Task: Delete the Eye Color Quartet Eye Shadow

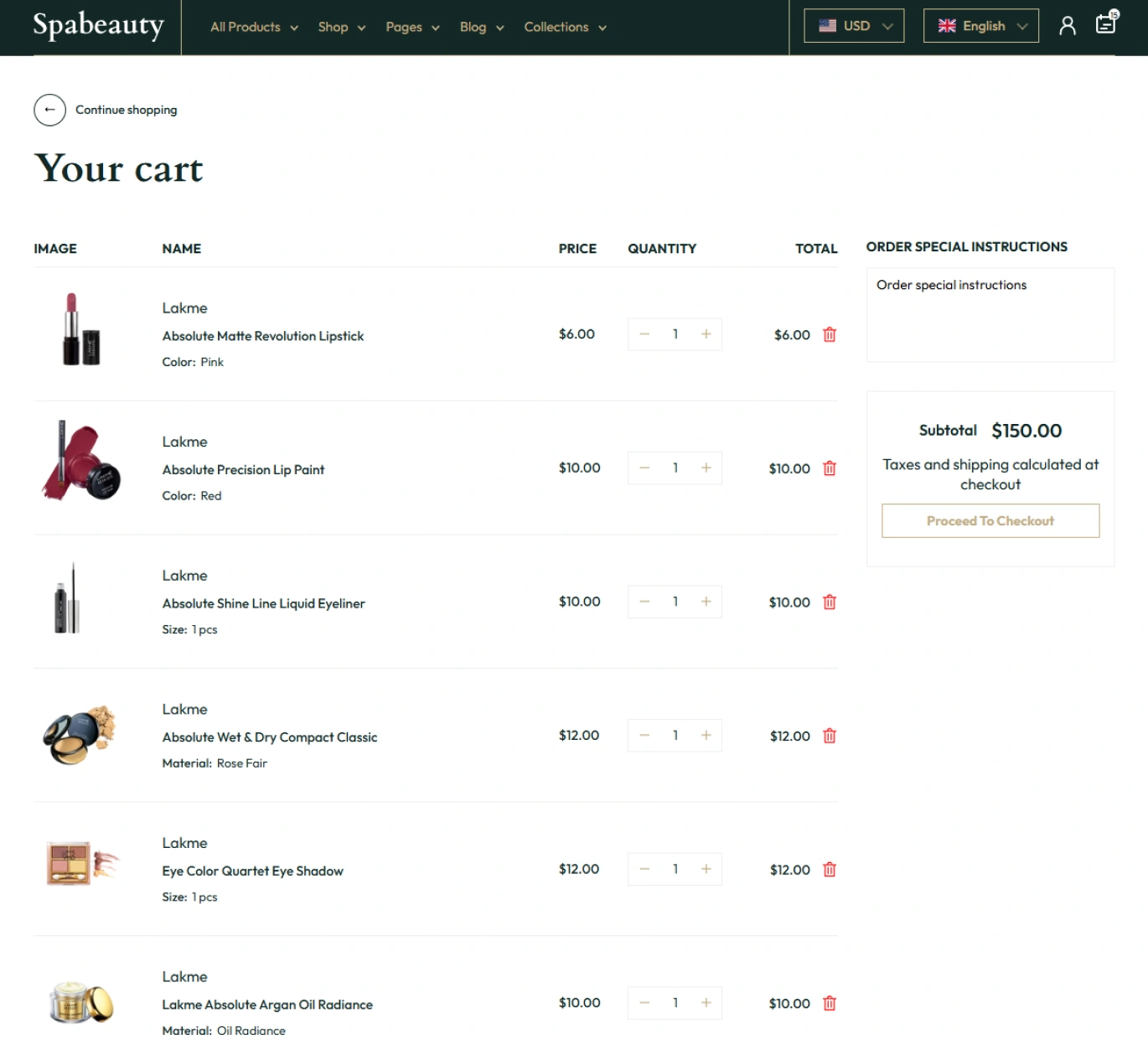Action: (829, 870)
